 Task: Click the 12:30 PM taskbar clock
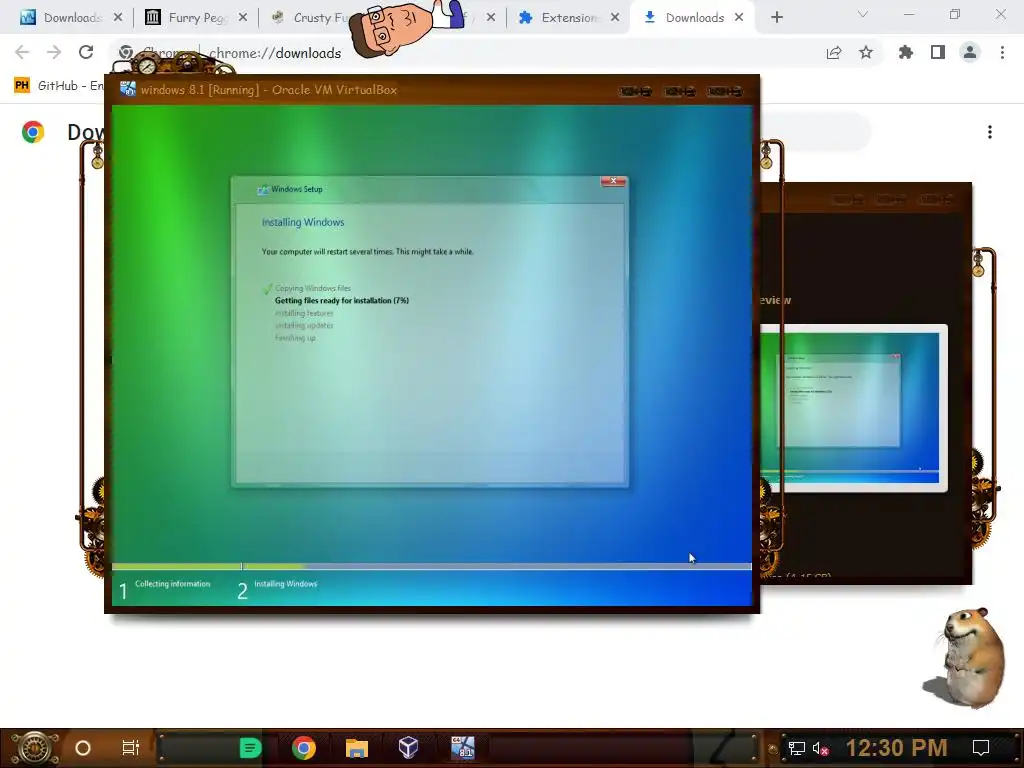point(897,748)
